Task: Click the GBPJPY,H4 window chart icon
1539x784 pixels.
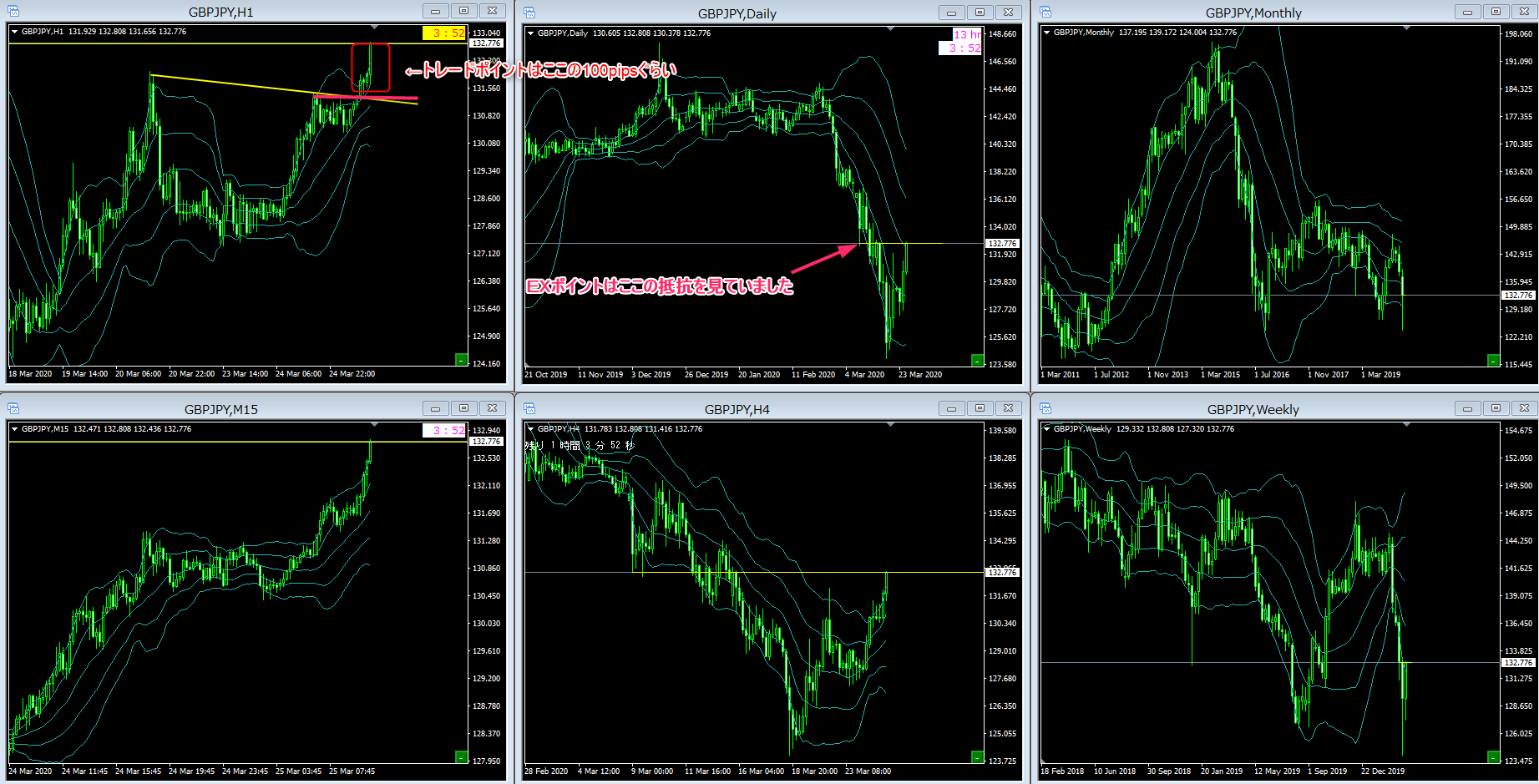Action: pos(529,408)
